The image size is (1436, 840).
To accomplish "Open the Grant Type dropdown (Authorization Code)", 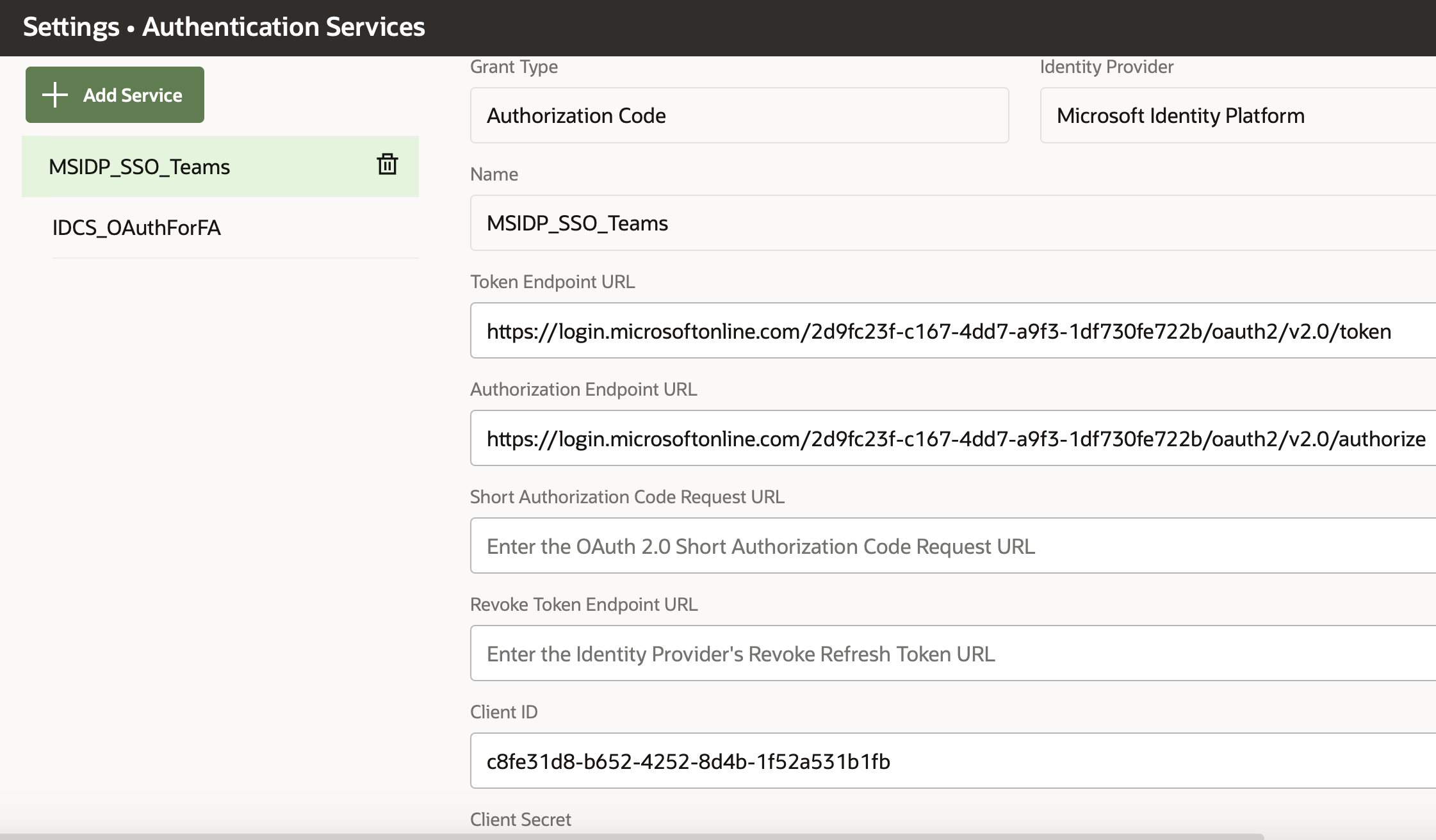I will (x=739, y=116).
